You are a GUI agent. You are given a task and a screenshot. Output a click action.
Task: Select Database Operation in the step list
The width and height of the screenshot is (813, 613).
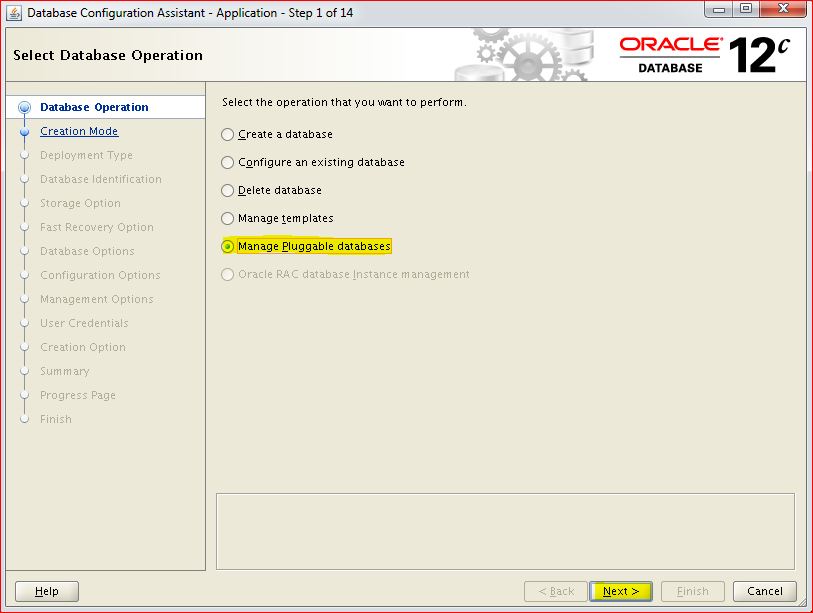94,107
